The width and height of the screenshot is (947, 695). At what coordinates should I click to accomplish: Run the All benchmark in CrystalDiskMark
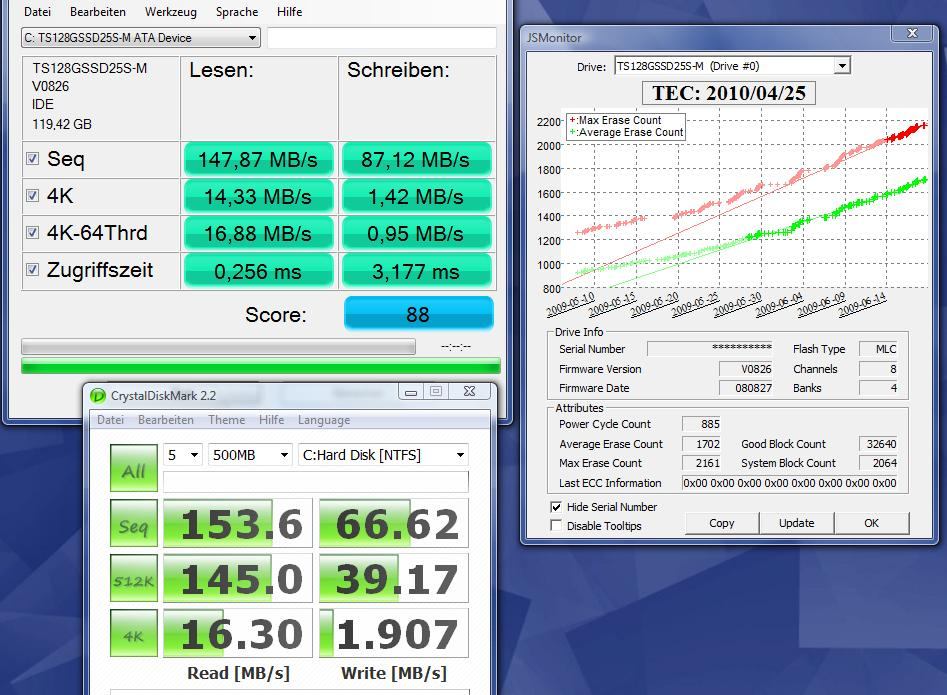(133, 469)
